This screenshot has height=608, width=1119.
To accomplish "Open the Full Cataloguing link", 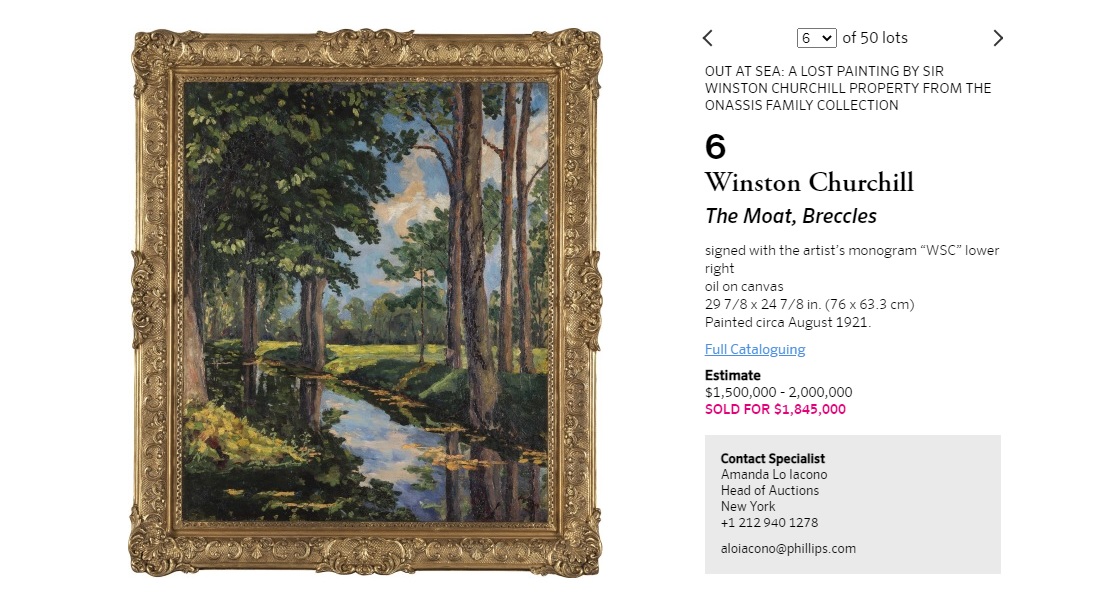I will pyautogui.click(x=755, y=349).
